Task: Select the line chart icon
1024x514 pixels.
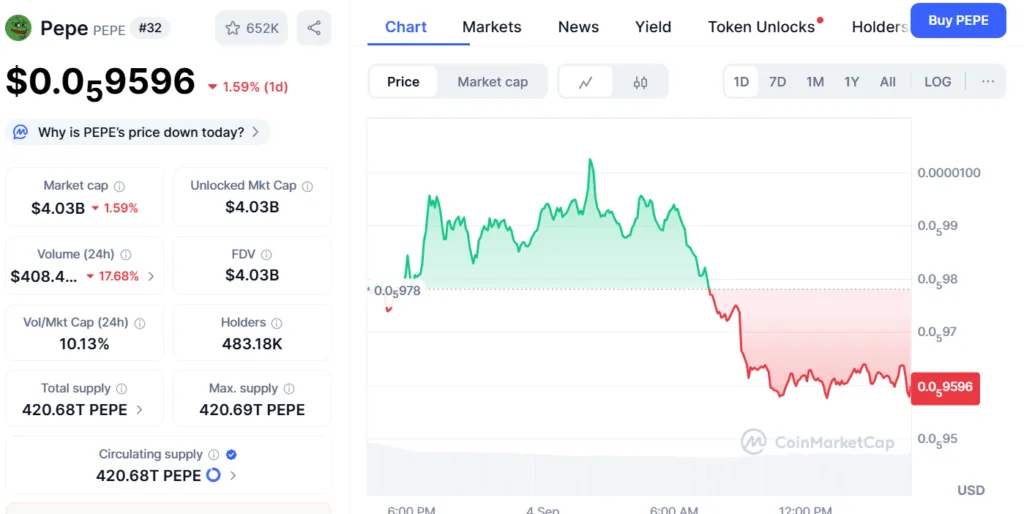Action: [586, 82]
